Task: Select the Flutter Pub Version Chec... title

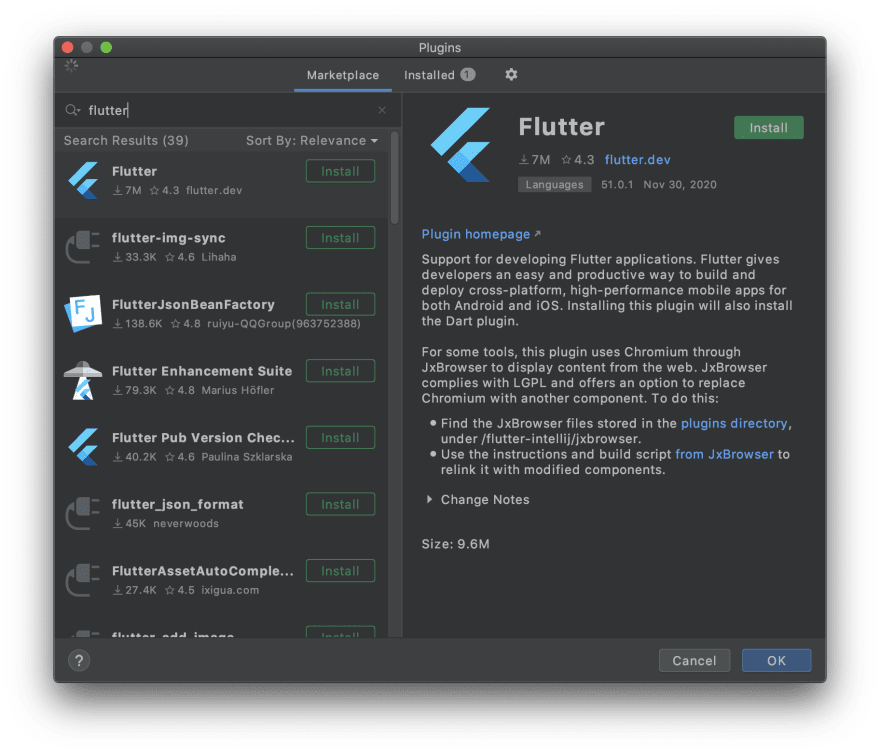Action: [x=203, y=438]
